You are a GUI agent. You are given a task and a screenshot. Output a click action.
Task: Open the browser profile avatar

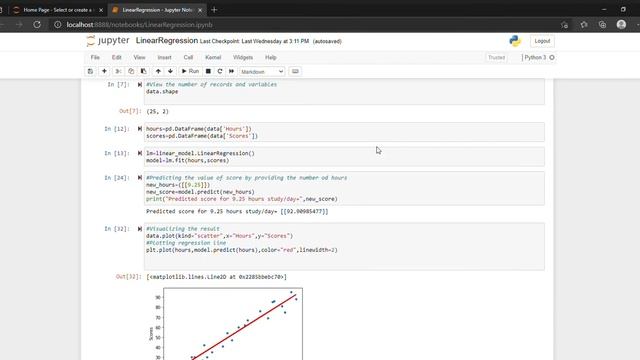621,24
